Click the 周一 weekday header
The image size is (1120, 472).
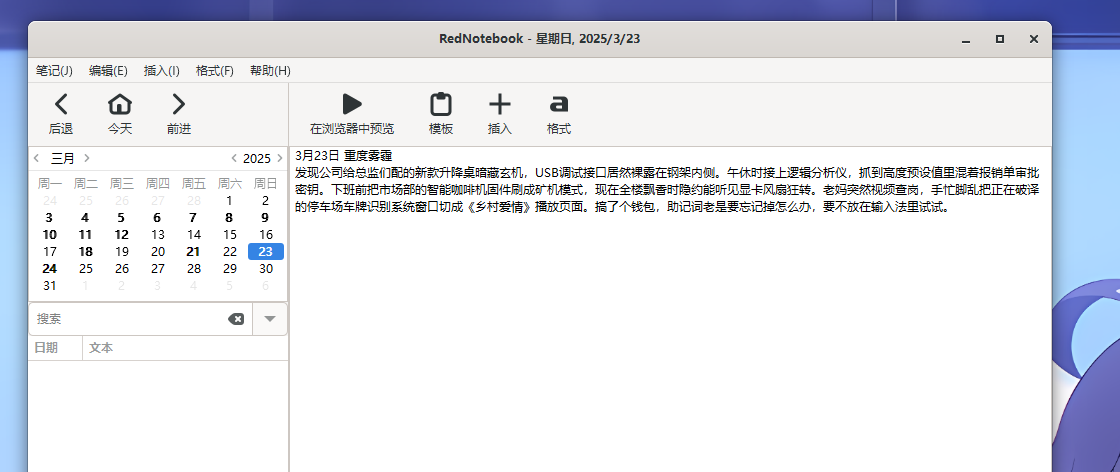click(x=49, y=184)
